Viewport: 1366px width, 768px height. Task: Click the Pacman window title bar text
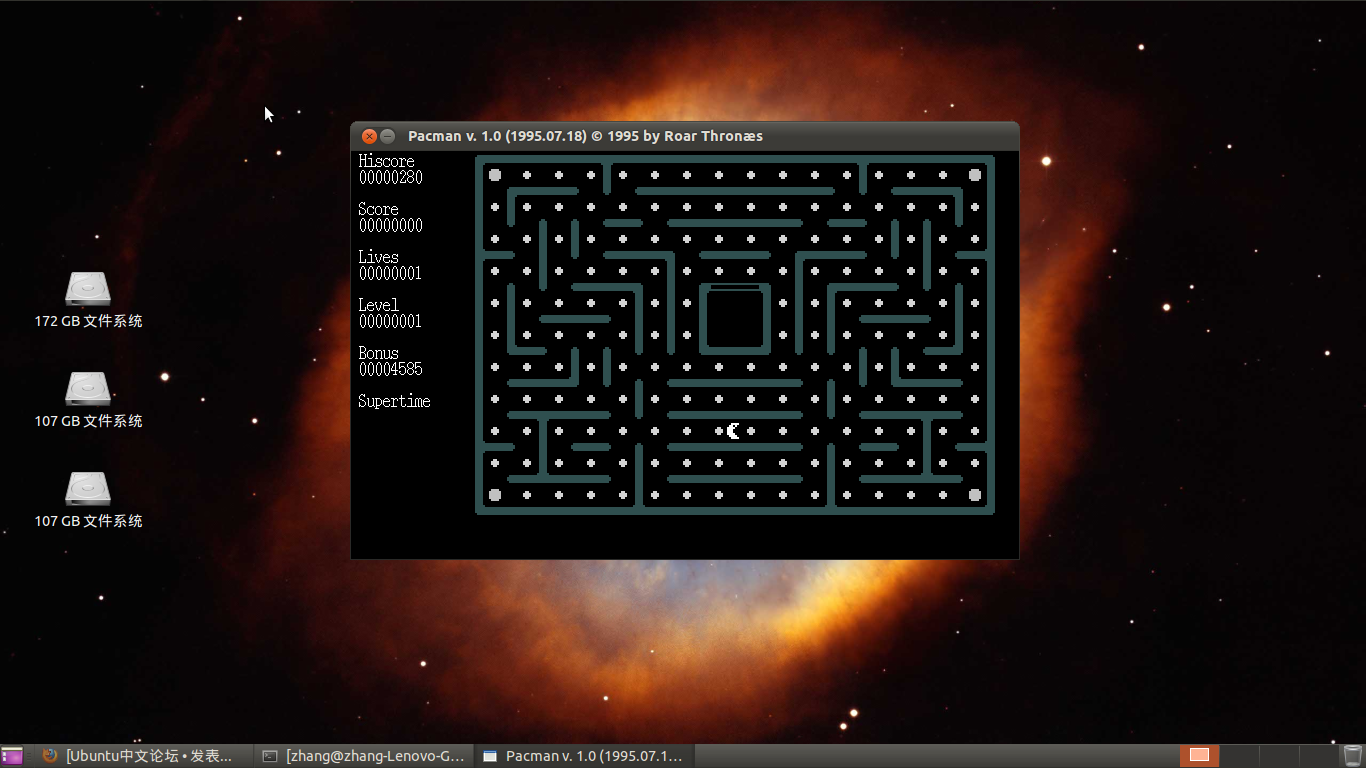tap(585, 136)
